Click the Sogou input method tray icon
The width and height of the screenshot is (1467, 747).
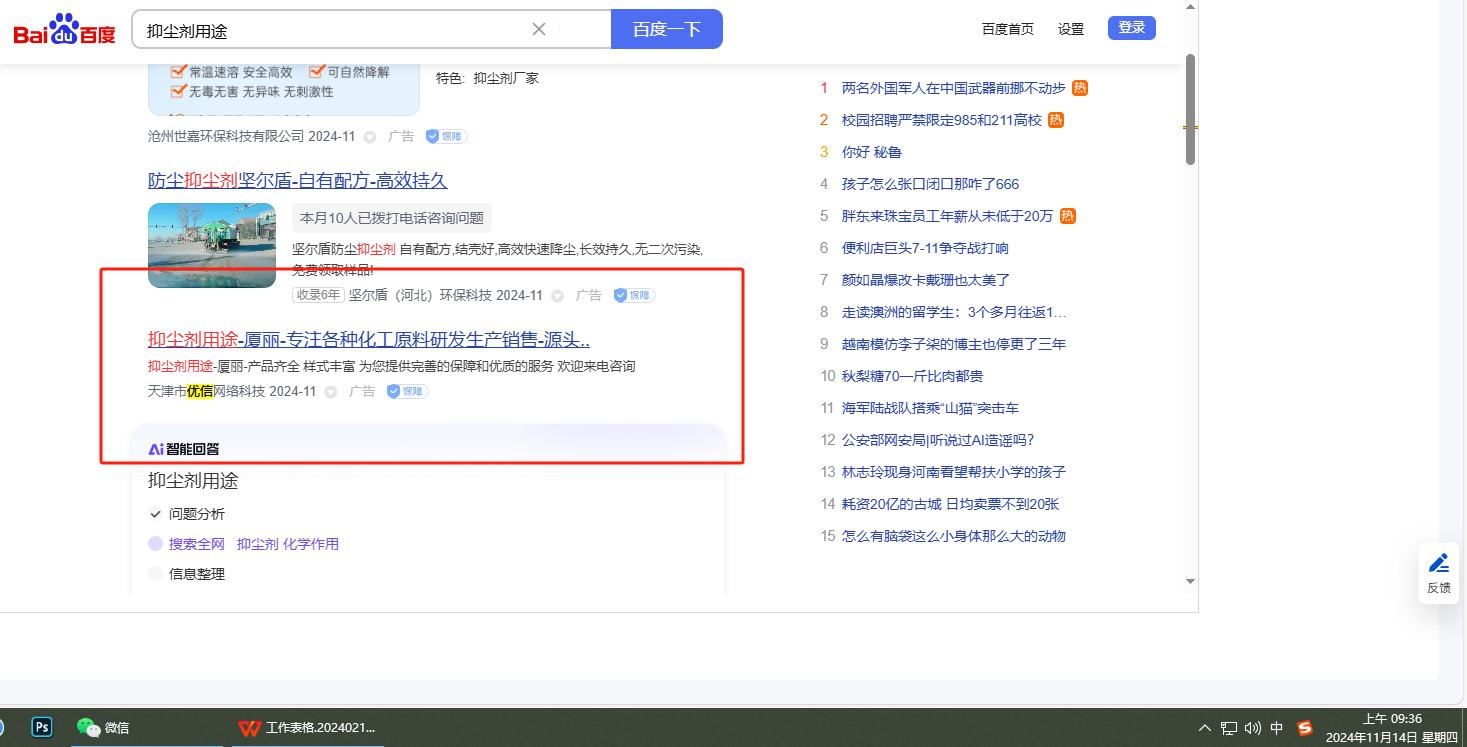(x=1305, y=728)
